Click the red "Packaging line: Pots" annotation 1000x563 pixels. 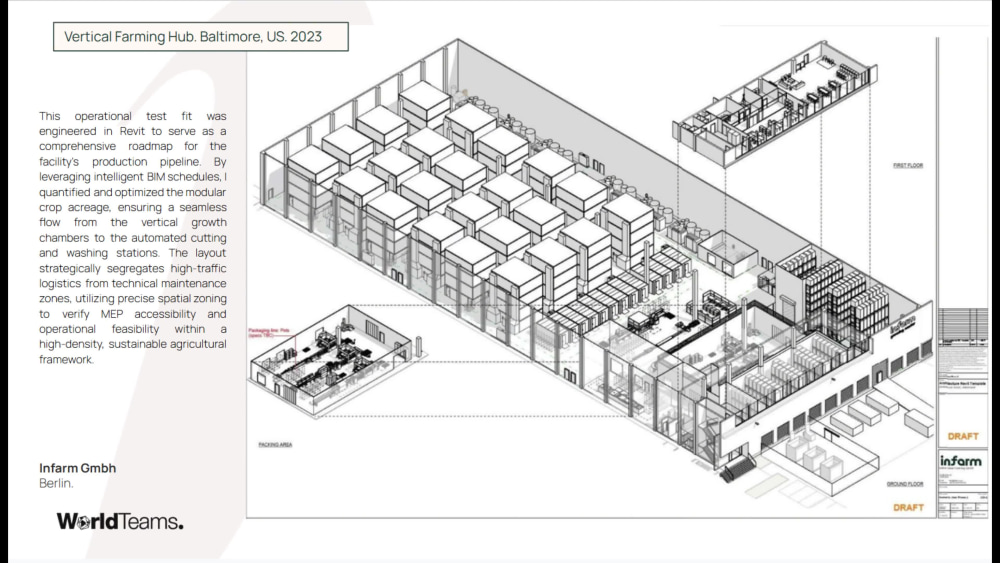pyautogui.click(x=268, y=333)
